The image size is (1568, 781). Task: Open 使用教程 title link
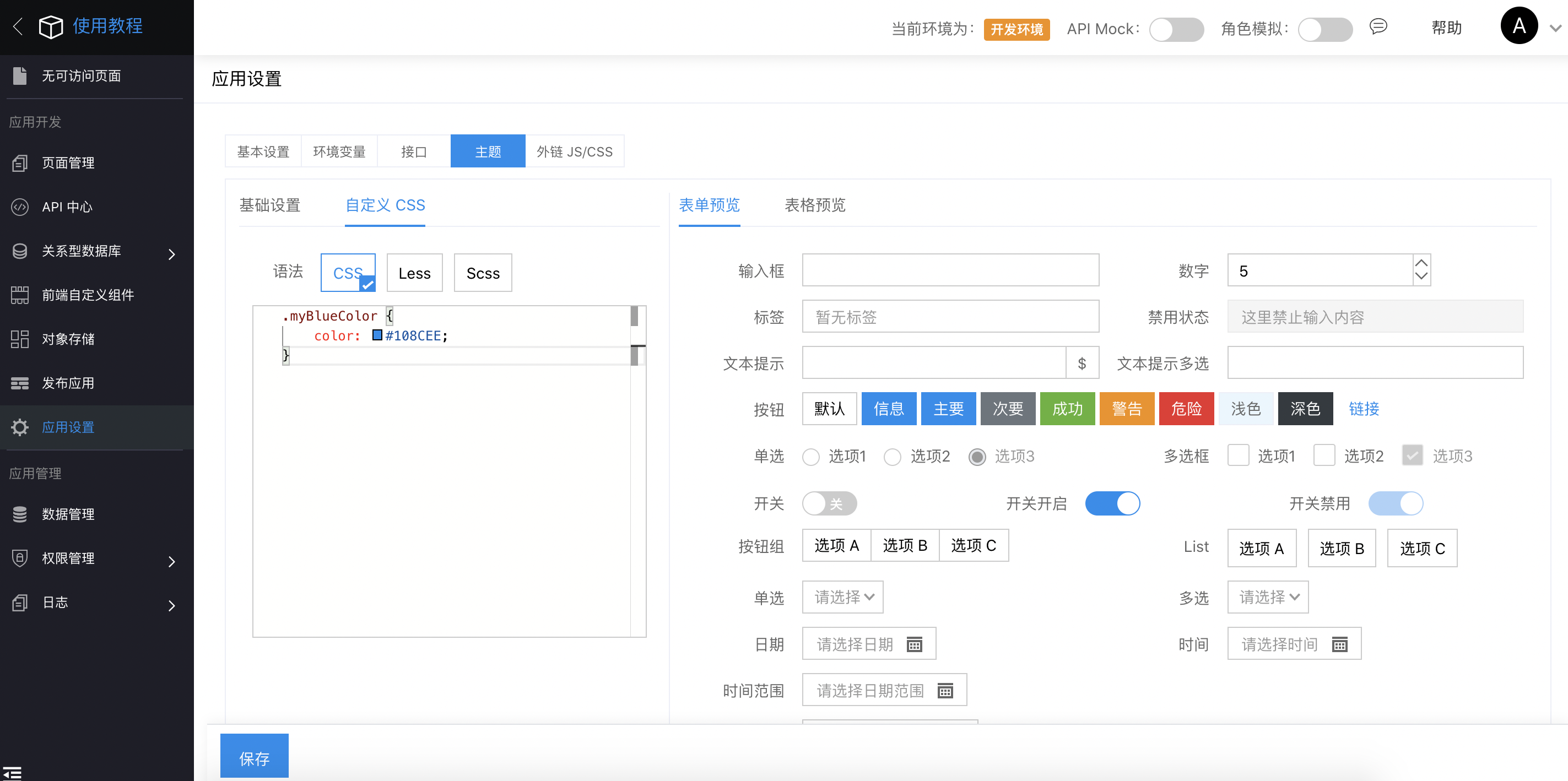pos(108,26)
